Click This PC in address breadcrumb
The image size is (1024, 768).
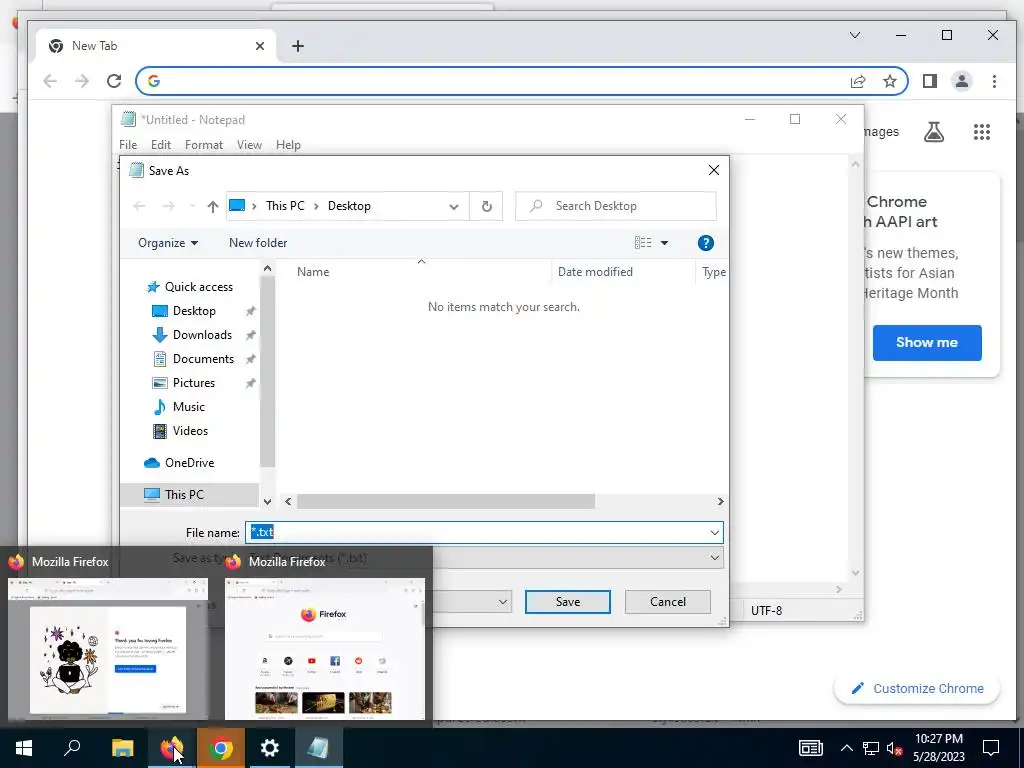click(x=285, y=206)
